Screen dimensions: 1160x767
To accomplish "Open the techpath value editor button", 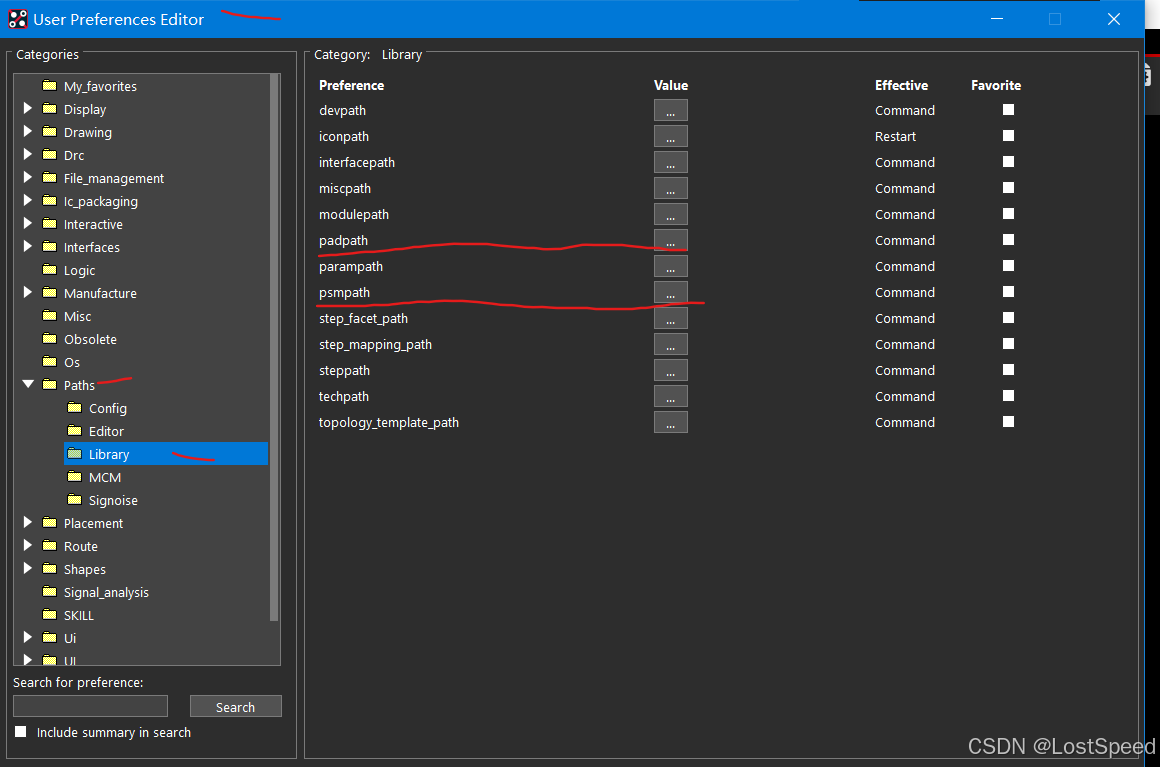I will [670, 396].
